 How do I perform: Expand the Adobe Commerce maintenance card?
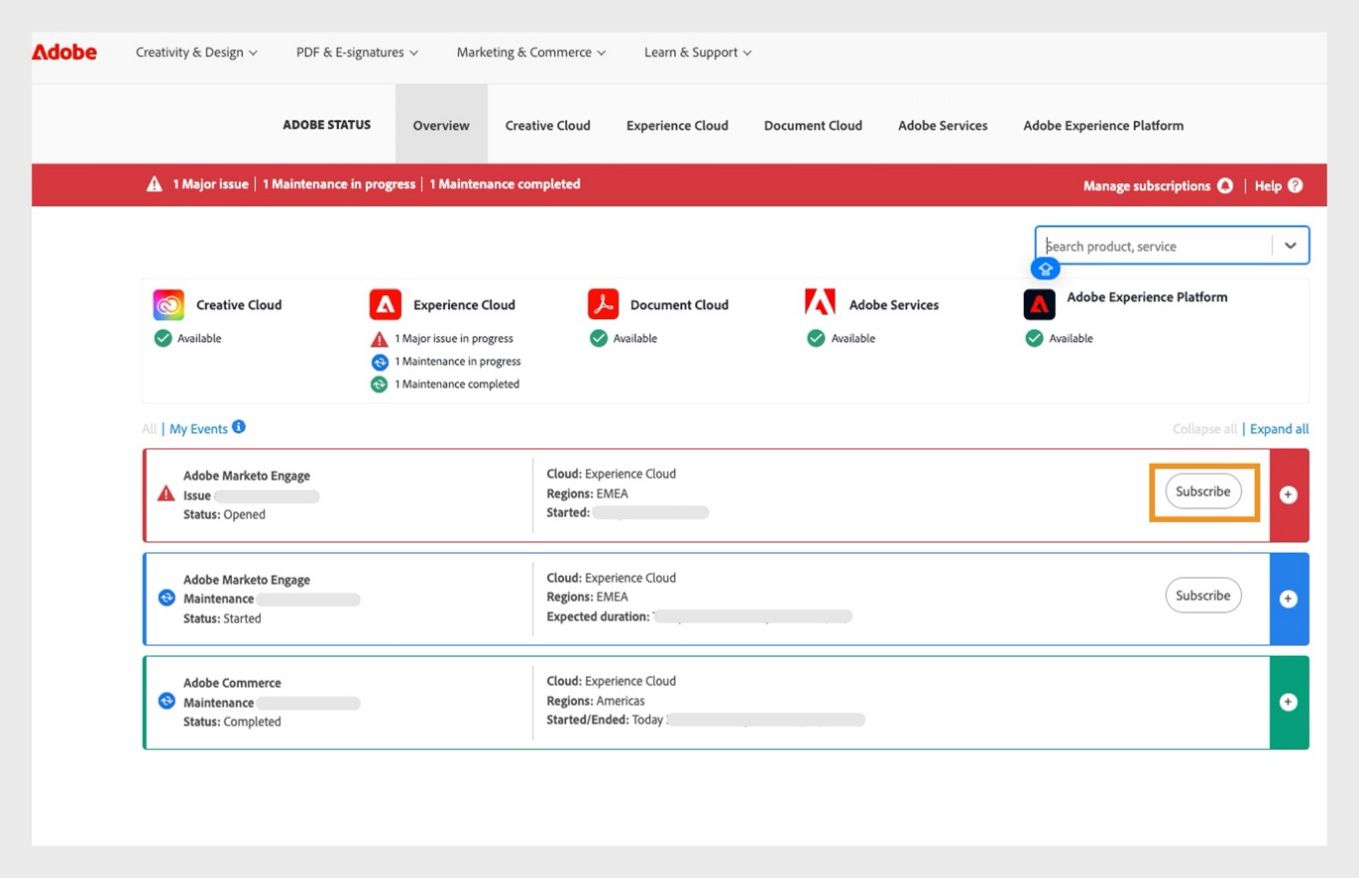point(1289,702)
